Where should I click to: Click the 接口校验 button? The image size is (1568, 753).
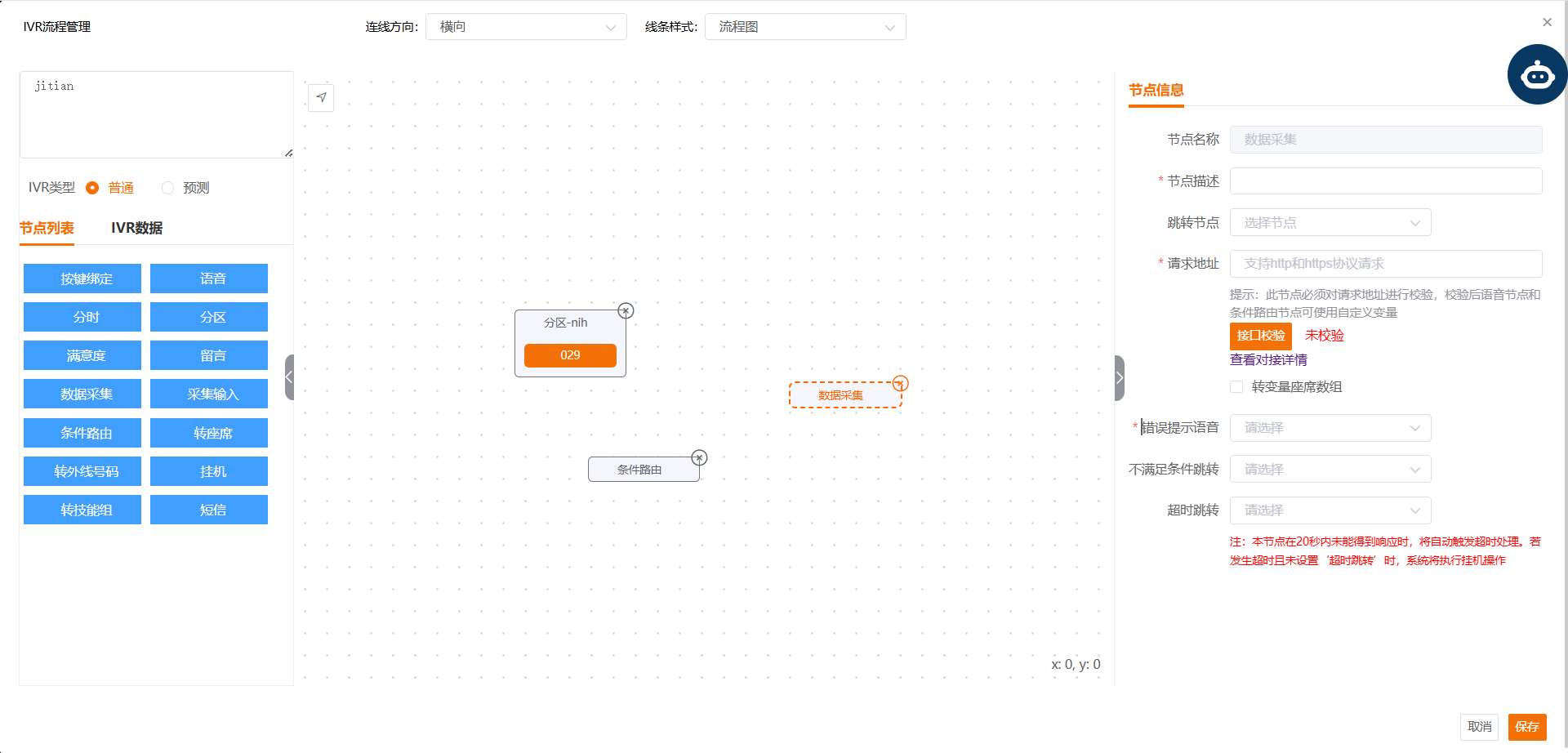click(x=1260, y=336)
